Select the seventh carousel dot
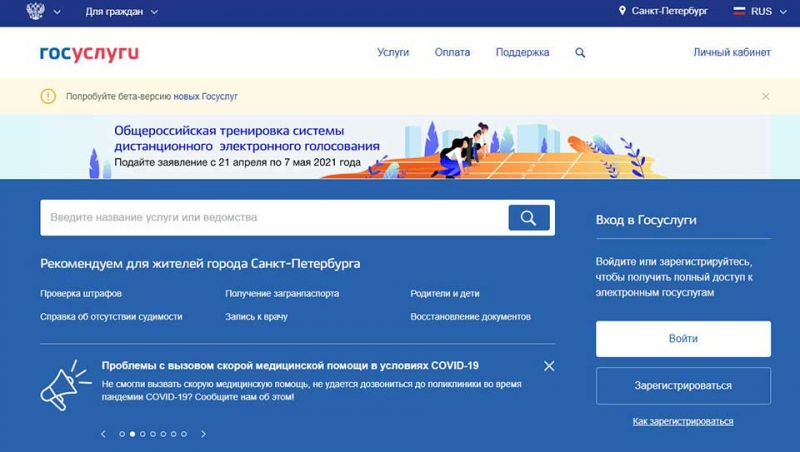Image resolution: width=800 pixels, height=452 pixels. (x=184, y=434)
